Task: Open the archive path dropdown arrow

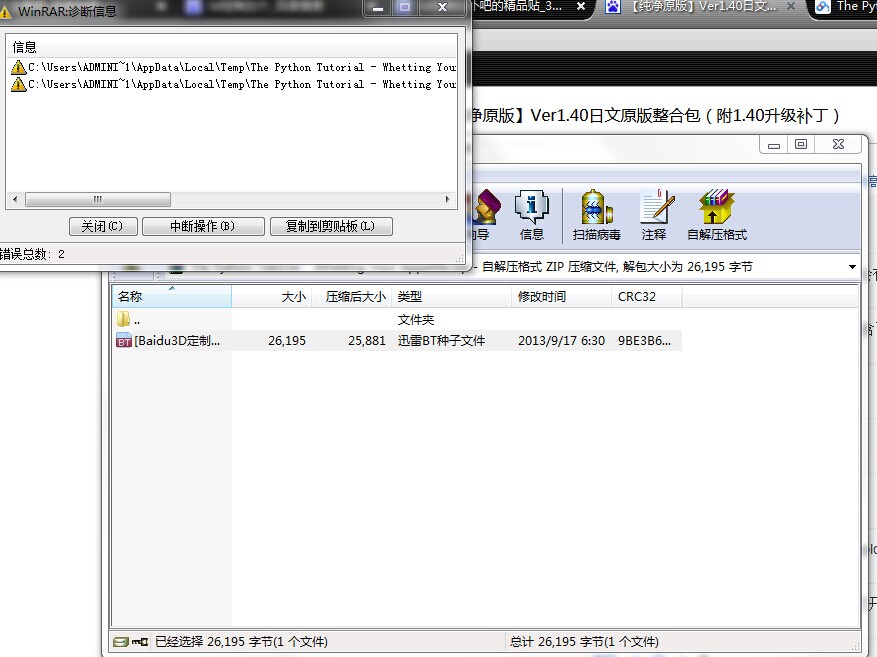Action: tap(852, 267)
